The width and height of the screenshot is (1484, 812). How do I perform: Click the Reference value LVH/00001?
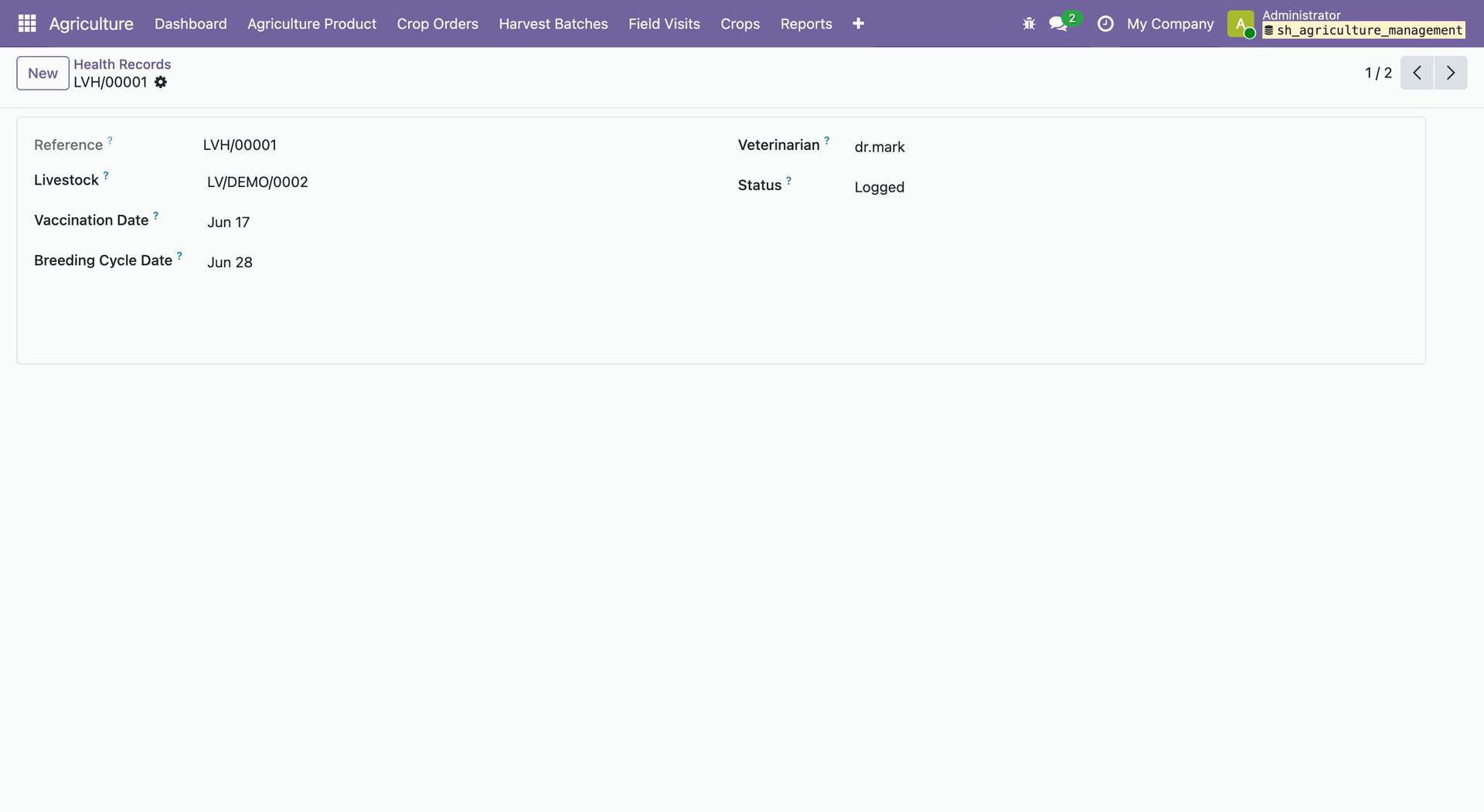pyautogui.click(x=240, y=145)
